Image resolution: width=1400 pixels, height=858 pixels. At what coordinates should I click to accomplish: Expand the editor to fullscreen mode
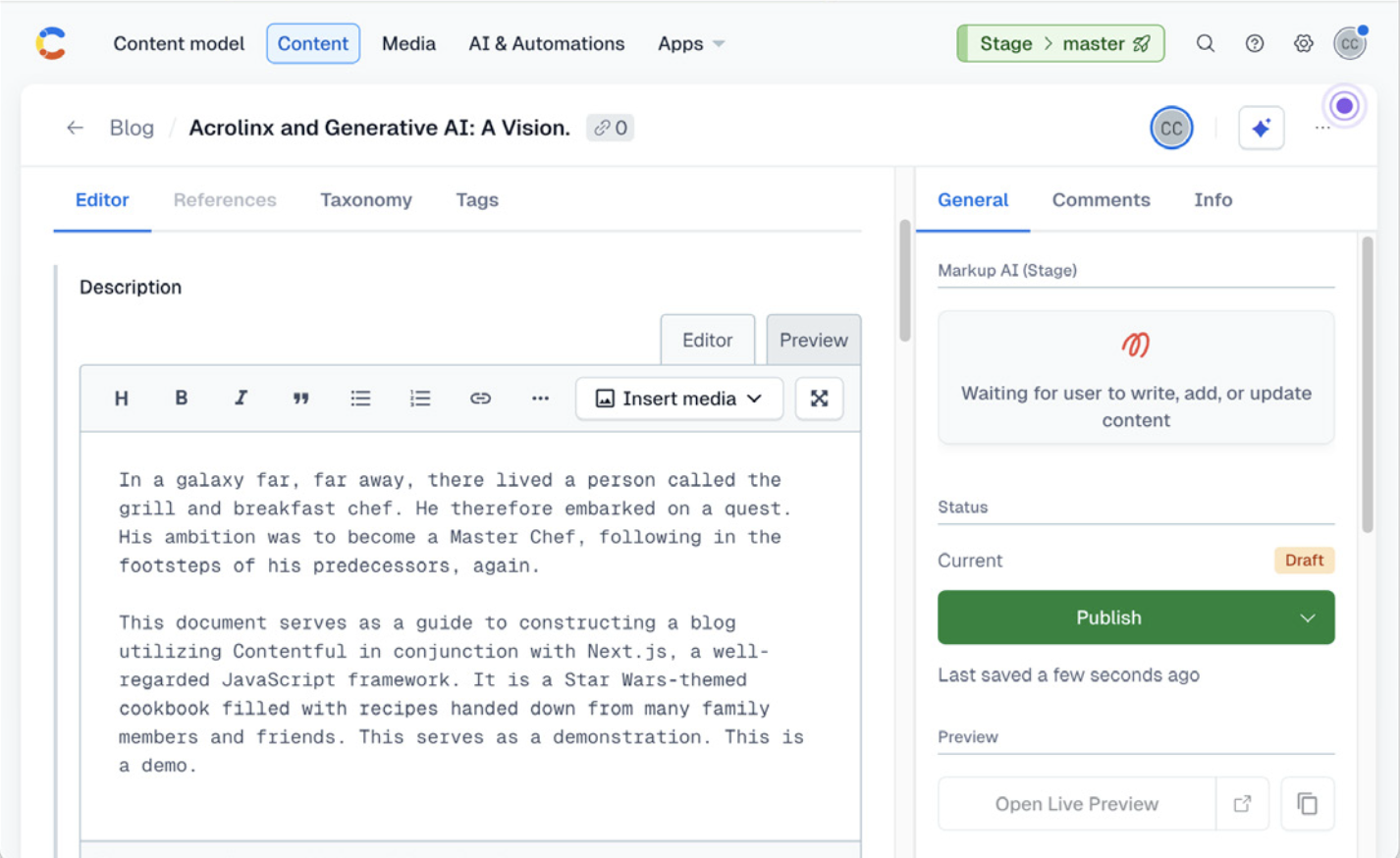point(819,398)
